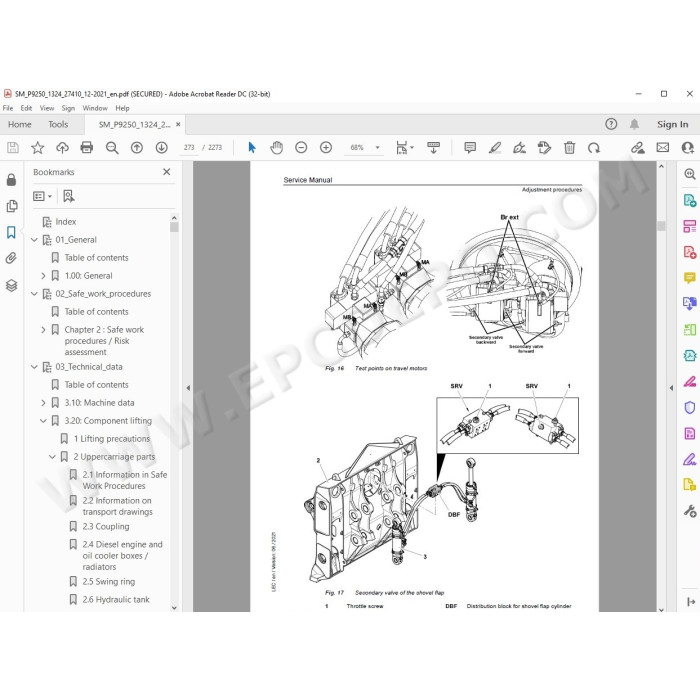Collapse the 02_Safe_work_procedures bookmark

coord(34,294)
